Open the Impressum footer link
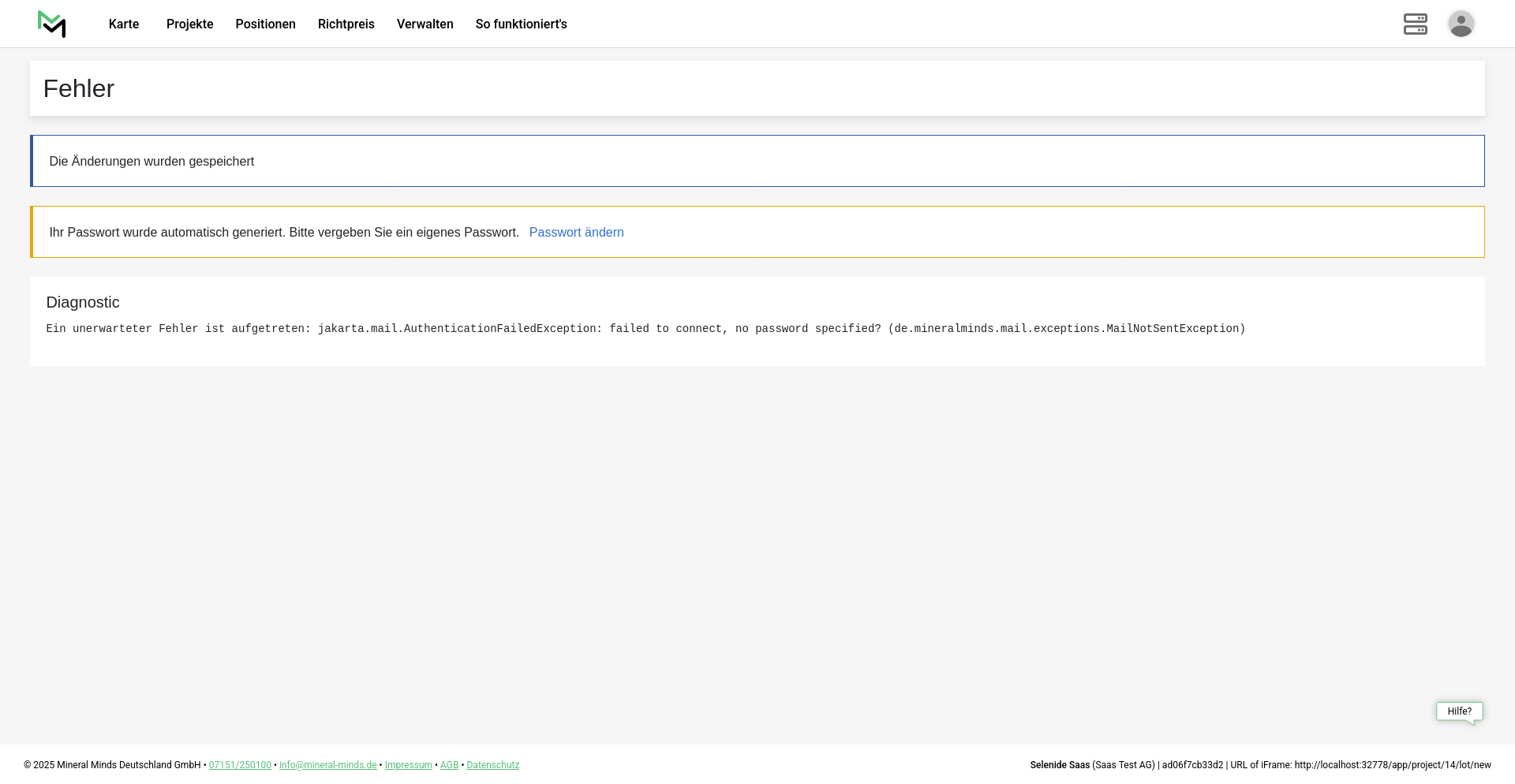 tap(408, 765)
